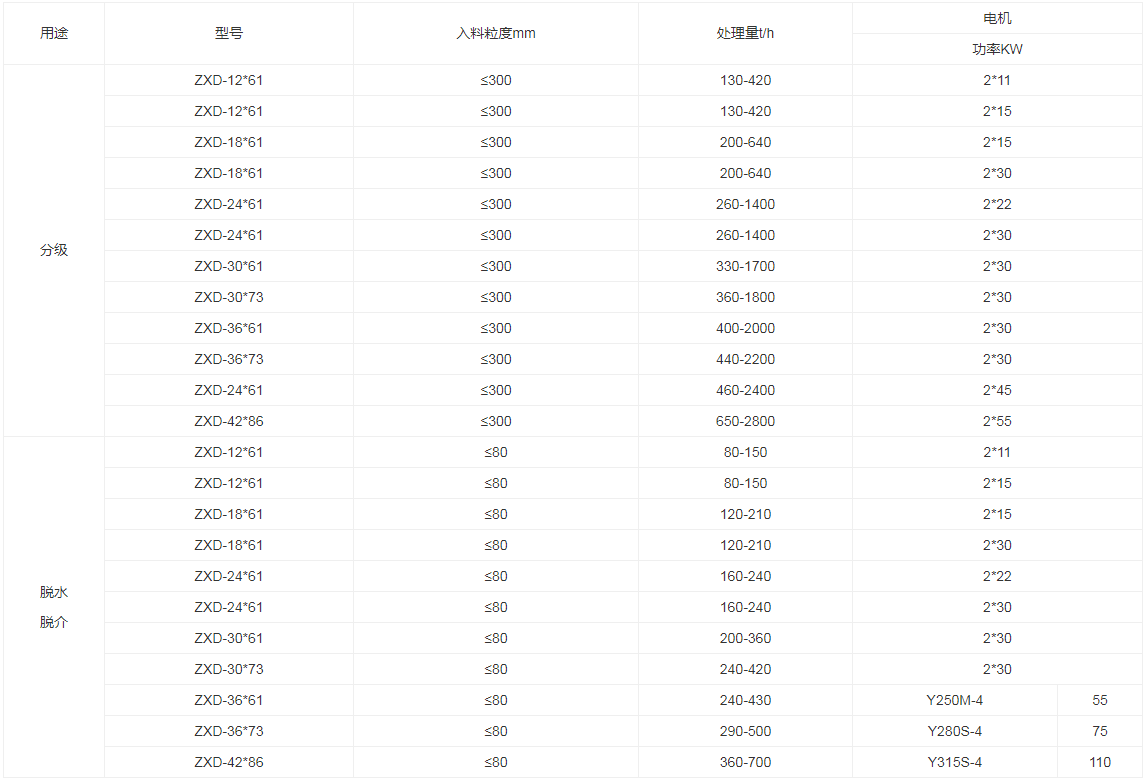Select the 型号 column header
1148x782 pixels.
tap(228, 33)
